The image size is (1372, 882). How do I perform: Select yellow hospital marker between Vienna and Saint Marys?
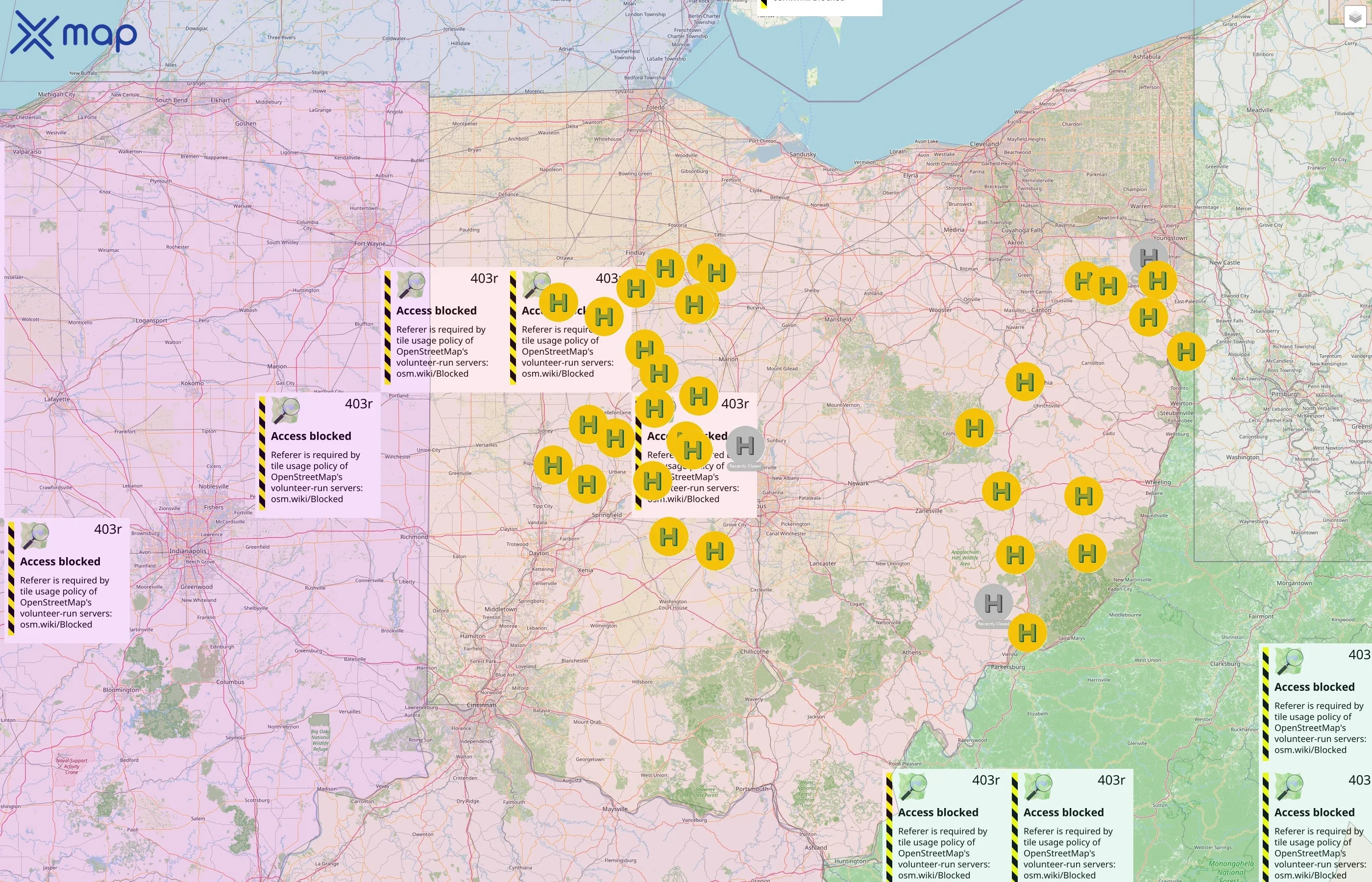(x=1027, y=633)
